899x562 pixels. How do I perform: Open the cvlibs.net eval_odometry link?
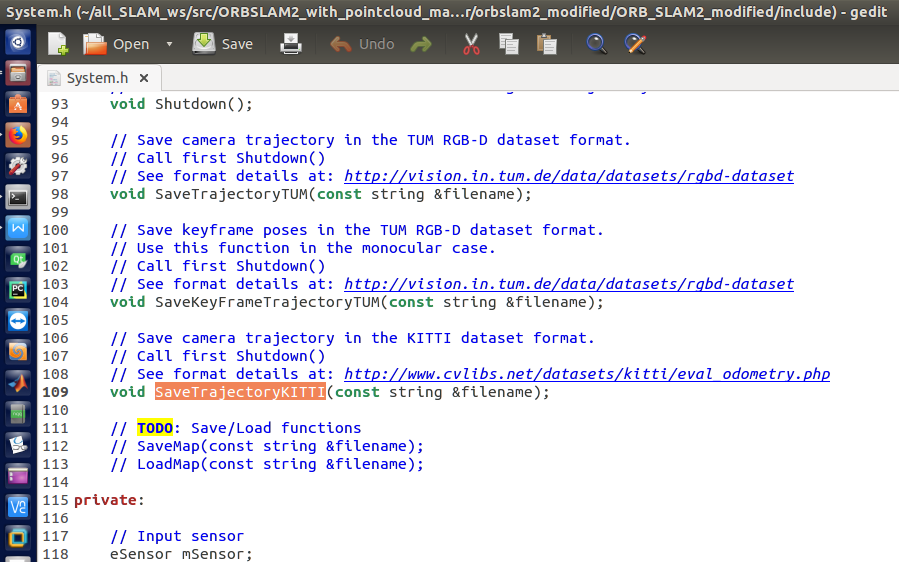[x=587, y=374]
